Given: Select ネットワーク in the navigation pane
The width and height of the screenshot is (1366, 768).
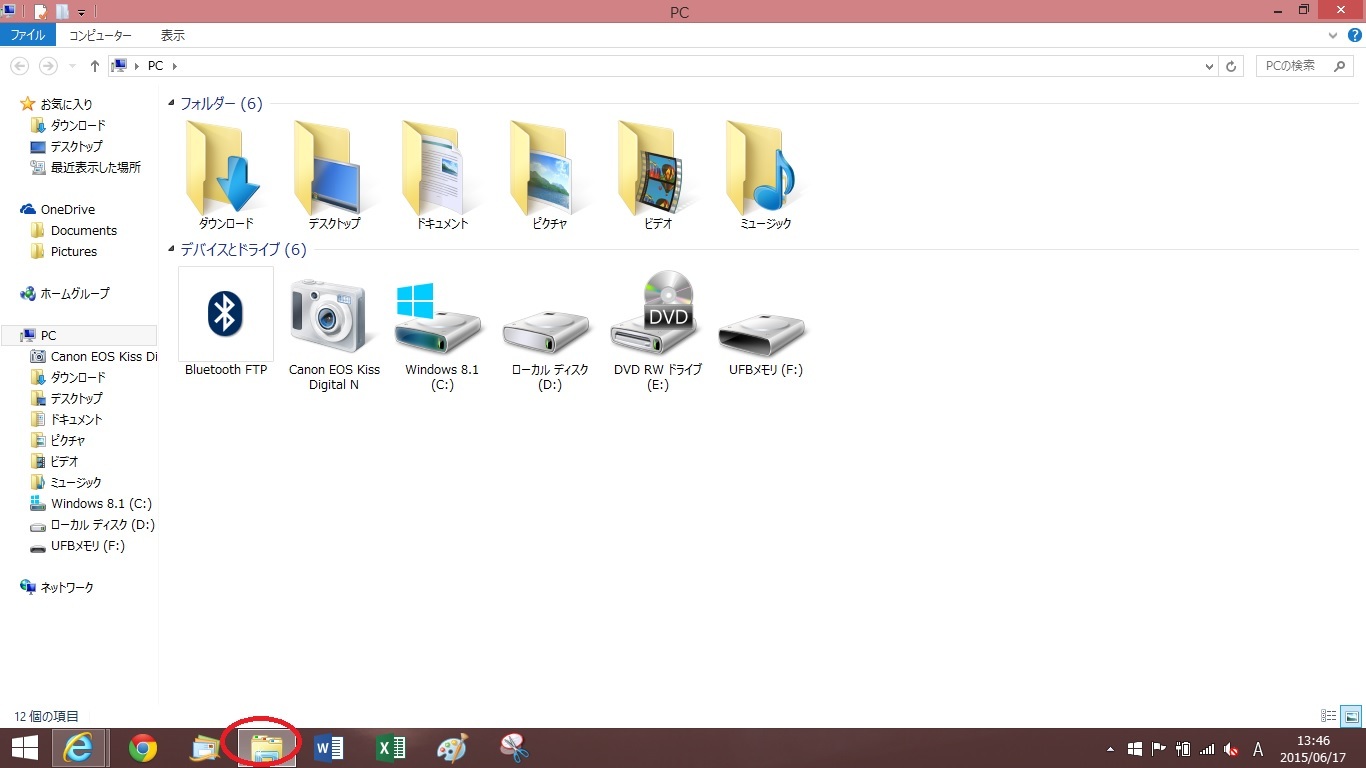Looking at the screenshot, I should point(66,587).
